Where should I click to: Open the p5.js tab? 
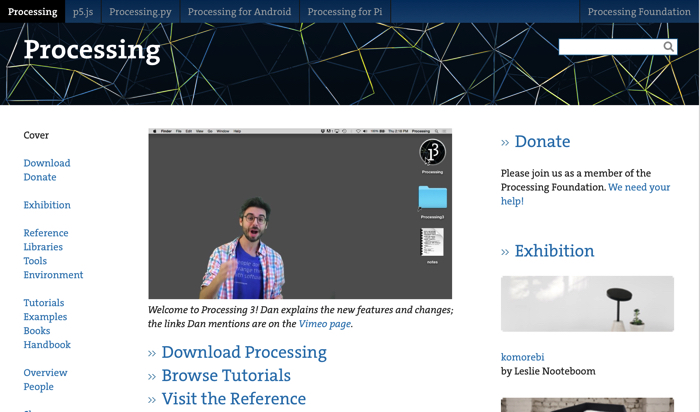click(83, 12)
